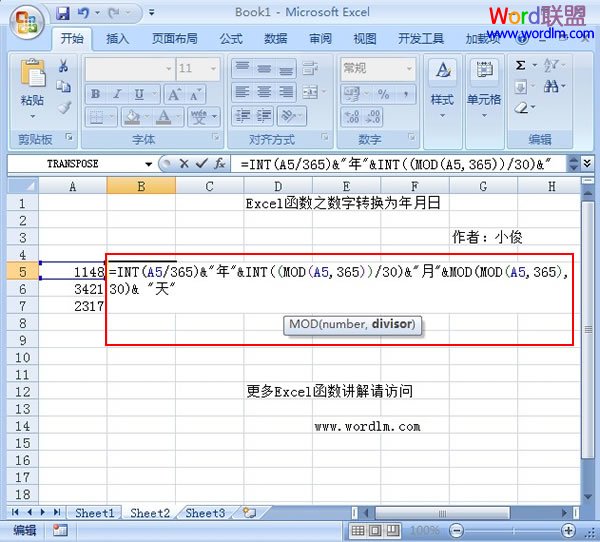Screen dimensions: 600x542
Task: Click the Middle Align icon
Action: [264, 68]
